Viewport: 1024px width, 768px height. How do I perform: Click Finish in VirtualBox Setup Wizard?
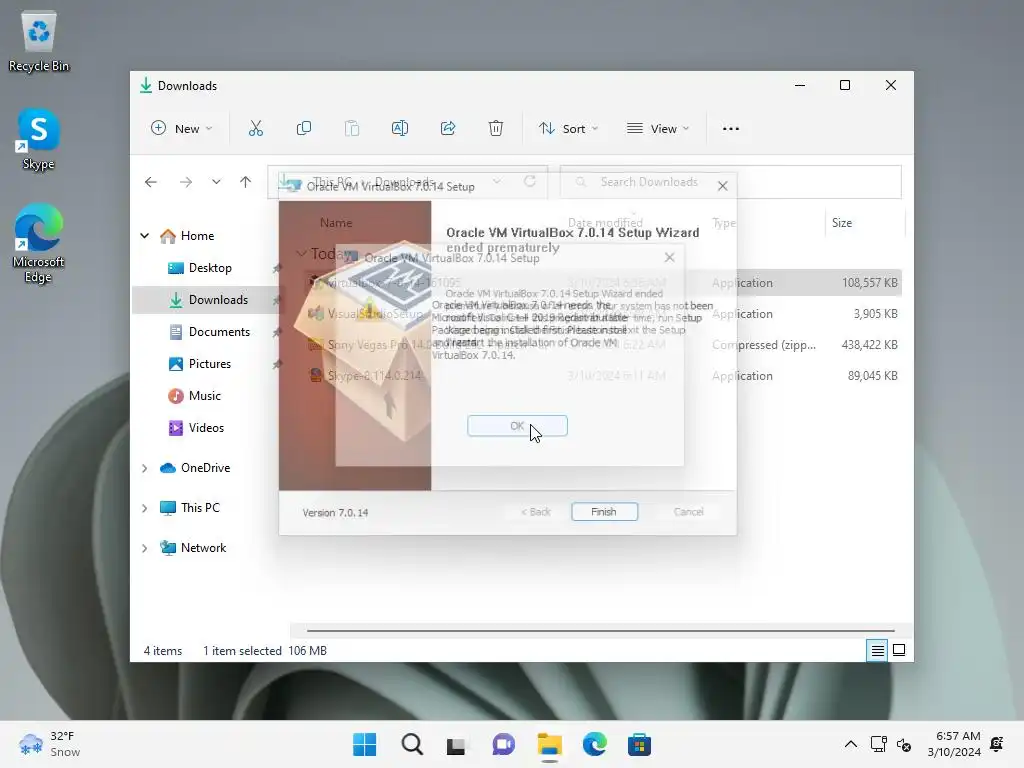[x=604, y=512]
